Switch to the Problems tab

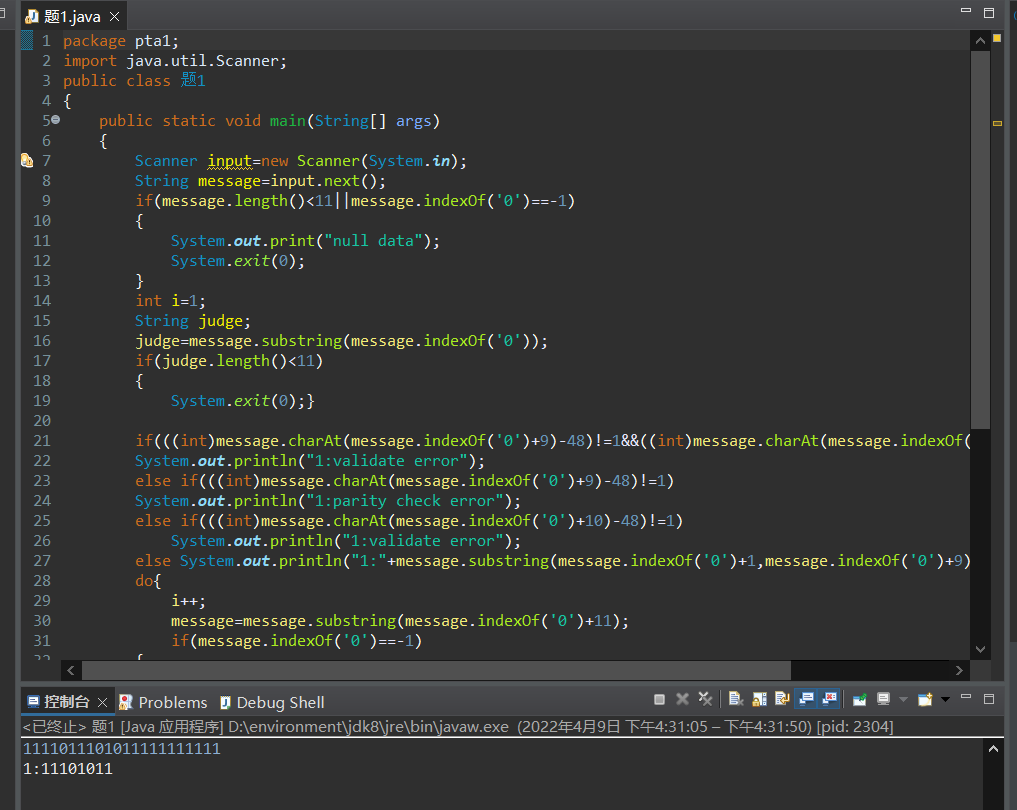tap(163, 702)
